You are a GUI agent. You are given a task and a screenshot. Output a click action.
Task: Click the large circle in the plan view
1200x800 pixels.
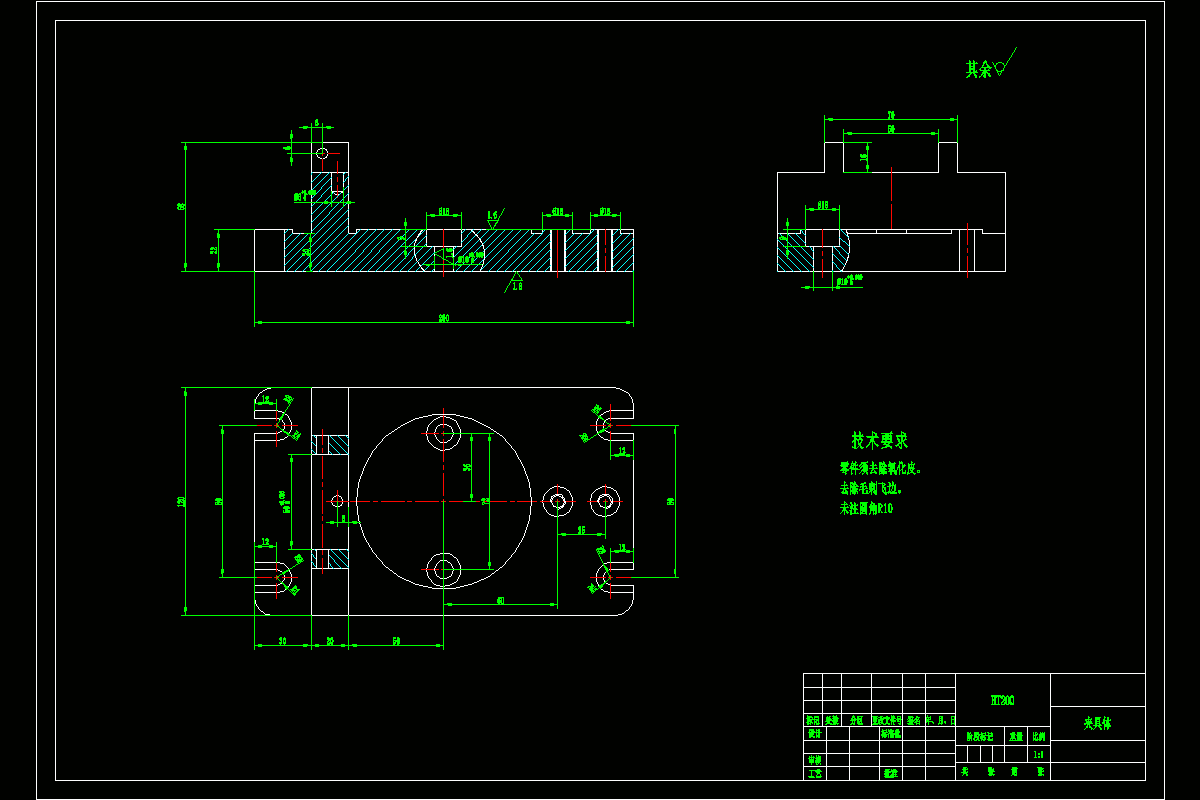[x=444, y=502]
